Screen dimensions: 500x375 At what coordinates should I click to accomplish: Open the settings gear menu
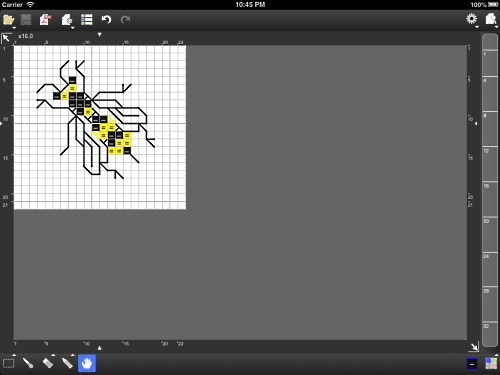(x=471, y=19)
